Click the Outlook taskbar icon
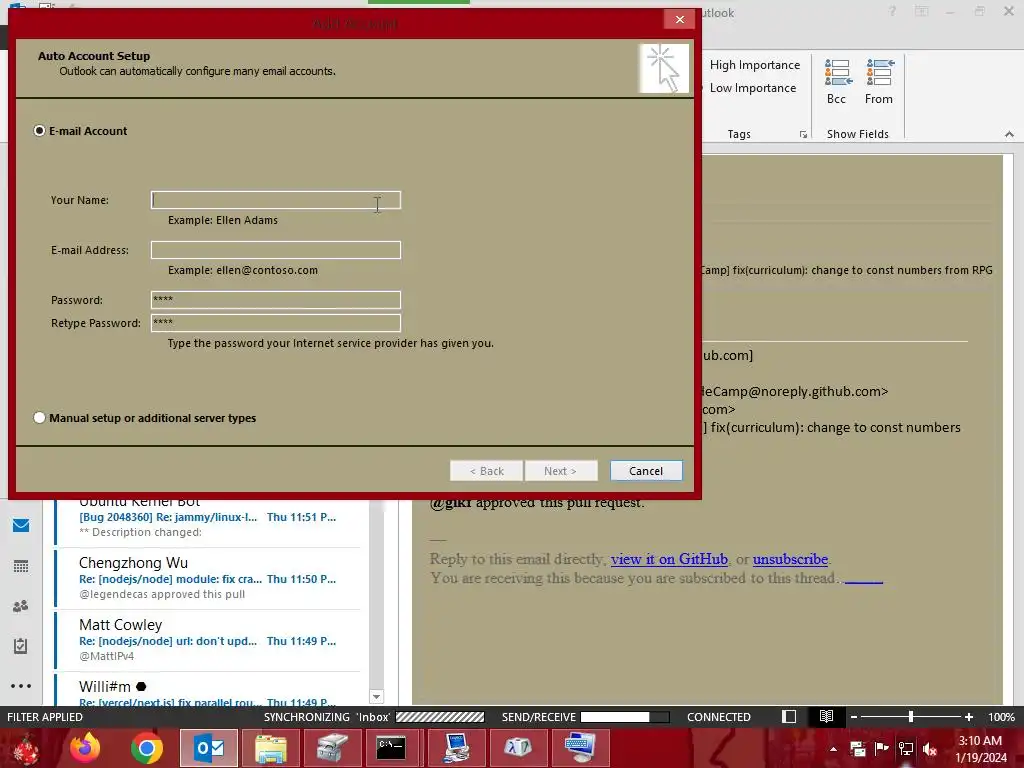Image resolution: width=1024 pixels, height=768 pixels. click(209, 749)
